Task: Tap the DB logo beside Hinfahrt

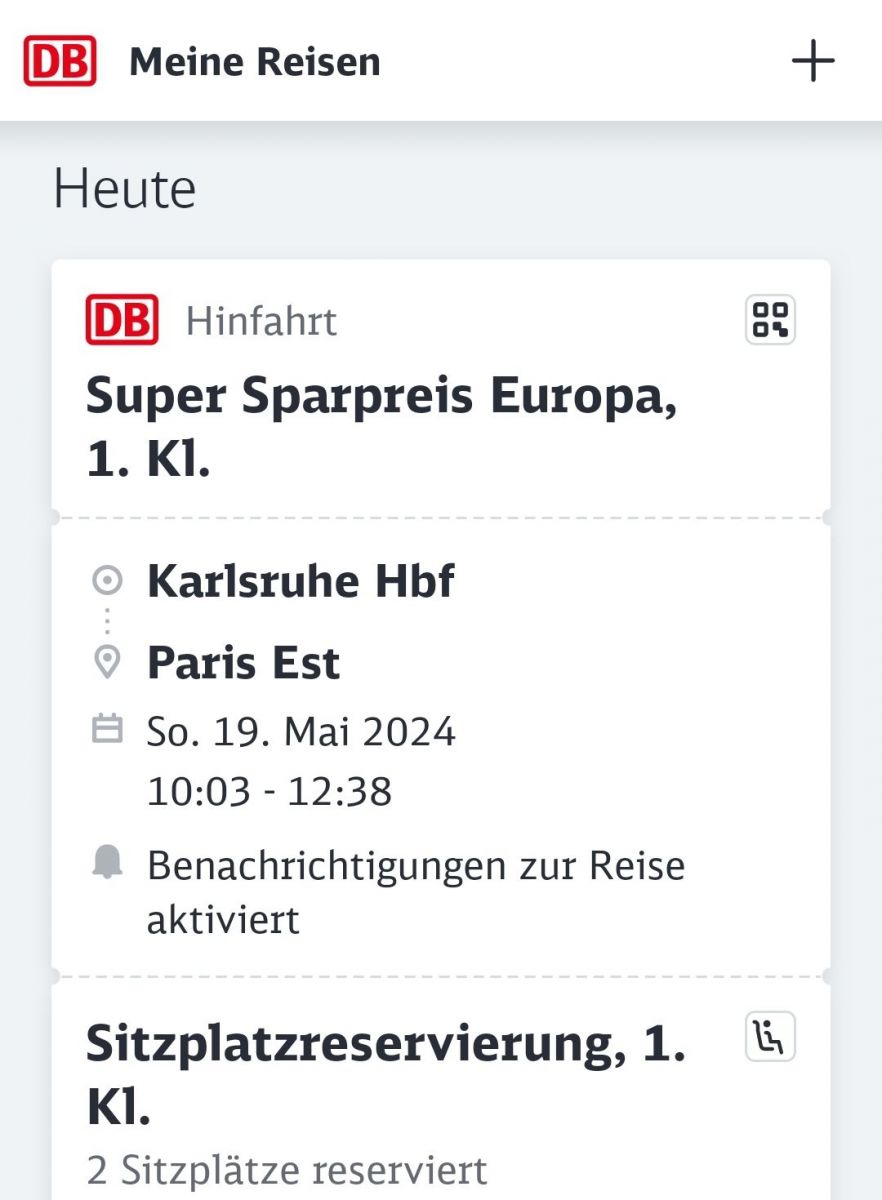Action: 122,320
